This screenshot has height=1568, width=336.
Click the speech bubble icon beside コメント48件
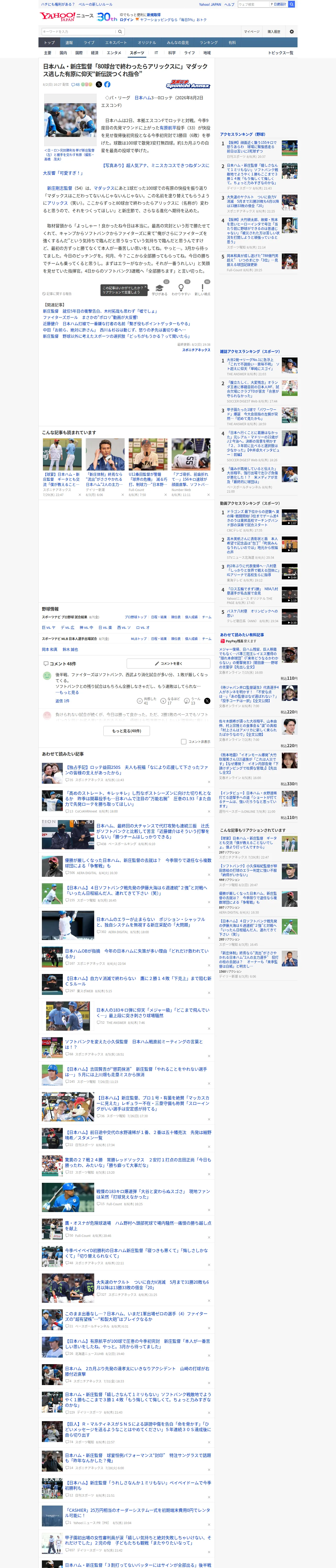click(46, 664)
